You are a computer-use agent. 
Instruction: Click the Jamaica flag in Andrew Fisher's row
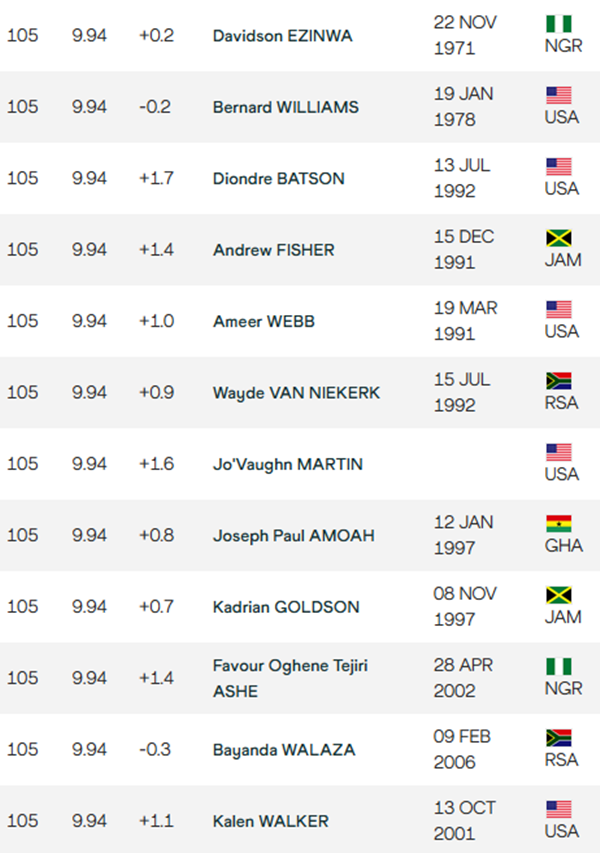[x=558, y=238]
